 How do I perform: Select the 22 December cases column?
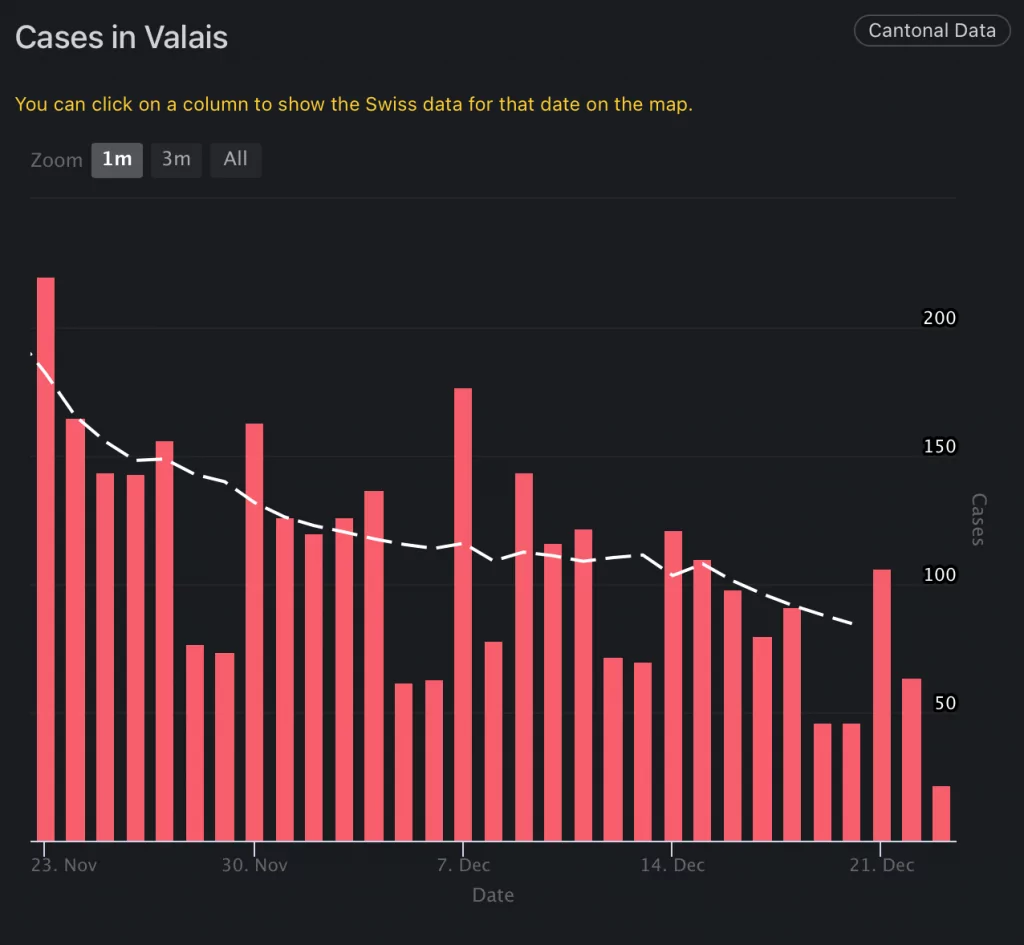[911, 760]
